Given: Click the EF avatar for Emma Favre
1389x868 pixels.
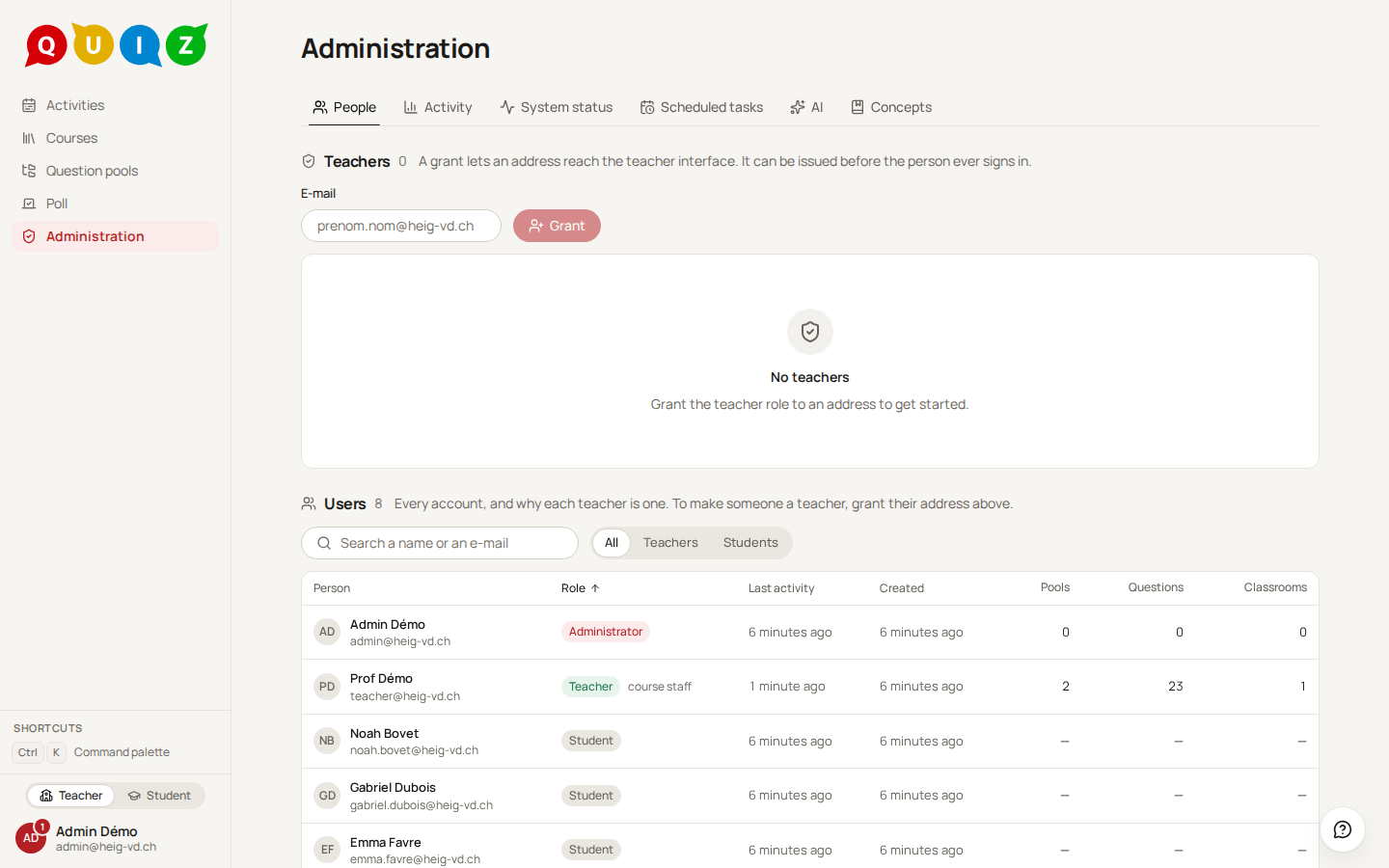Looking at the screenshot, I should coord(327,850).
